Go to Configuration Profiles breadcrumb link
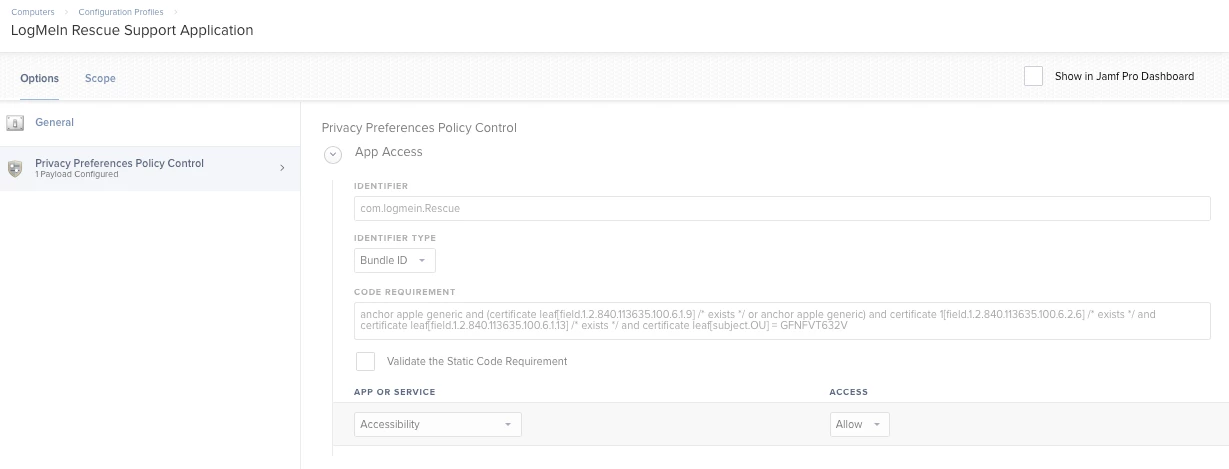This screenshot has width=1229, height=469. point(120,12)
